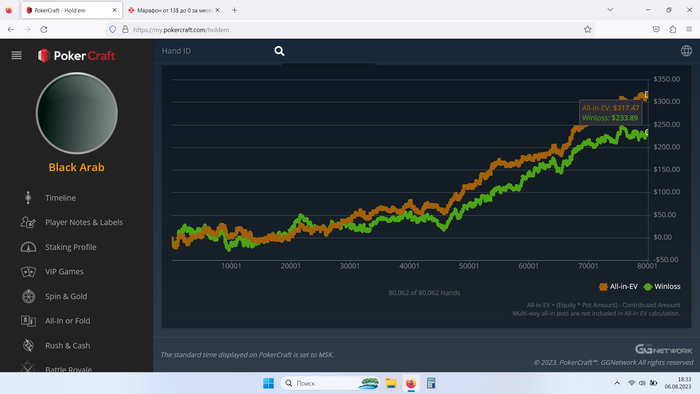Open All-In or Fold section
The width and height of the screenshot is (700, 394).
[x=67, y=321]
